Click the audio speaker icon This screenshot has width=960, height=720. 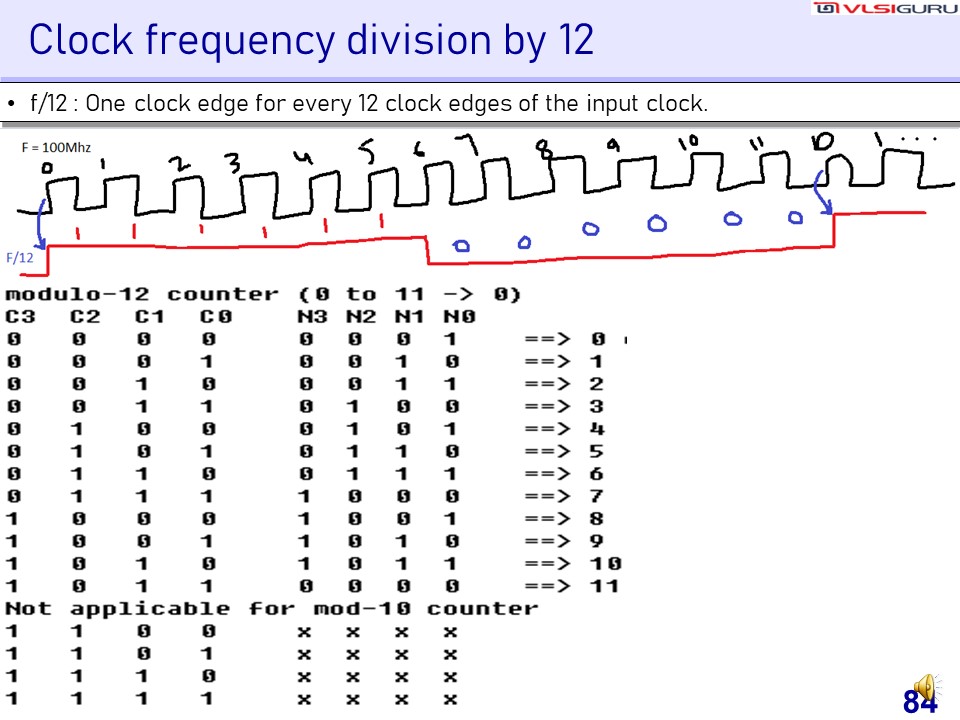pyautogui.click(x=926, y=687)
